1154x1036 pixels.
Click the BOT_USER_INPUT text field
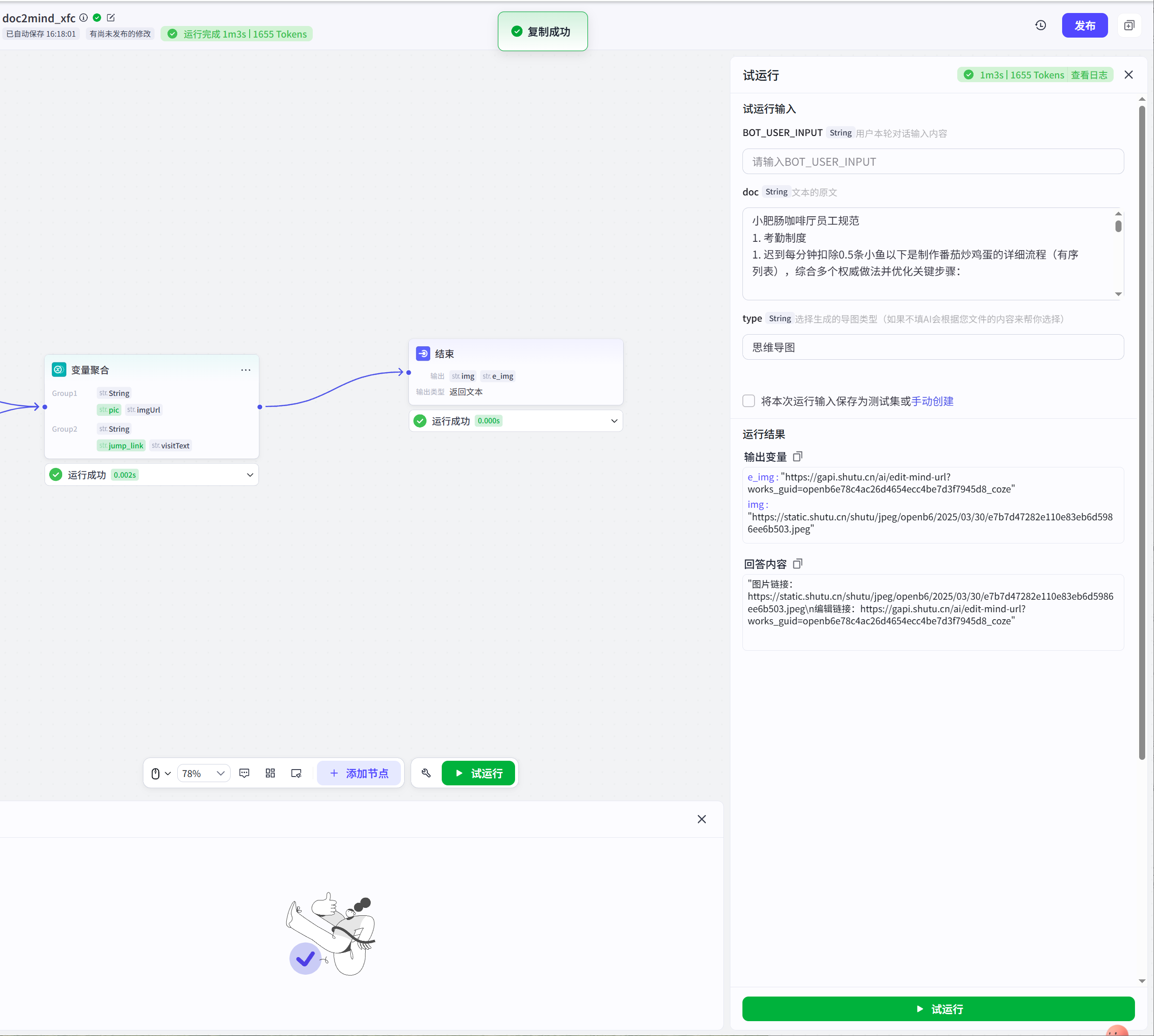[x=932, y=162]
